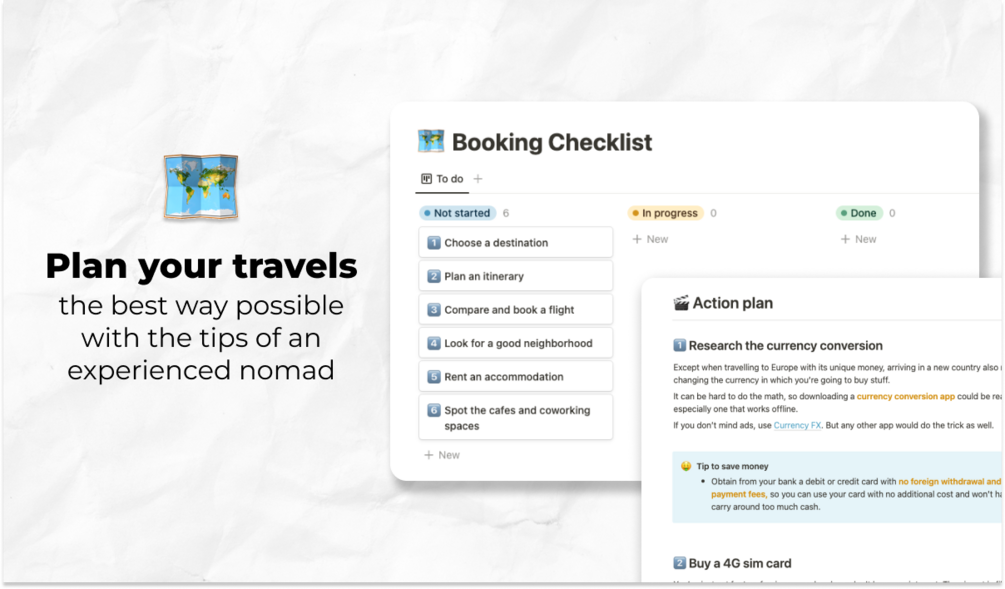The width and height of the screenshot is (1005, 589).
Task: Click the board icon in To do tab
Action: point(426,179)
